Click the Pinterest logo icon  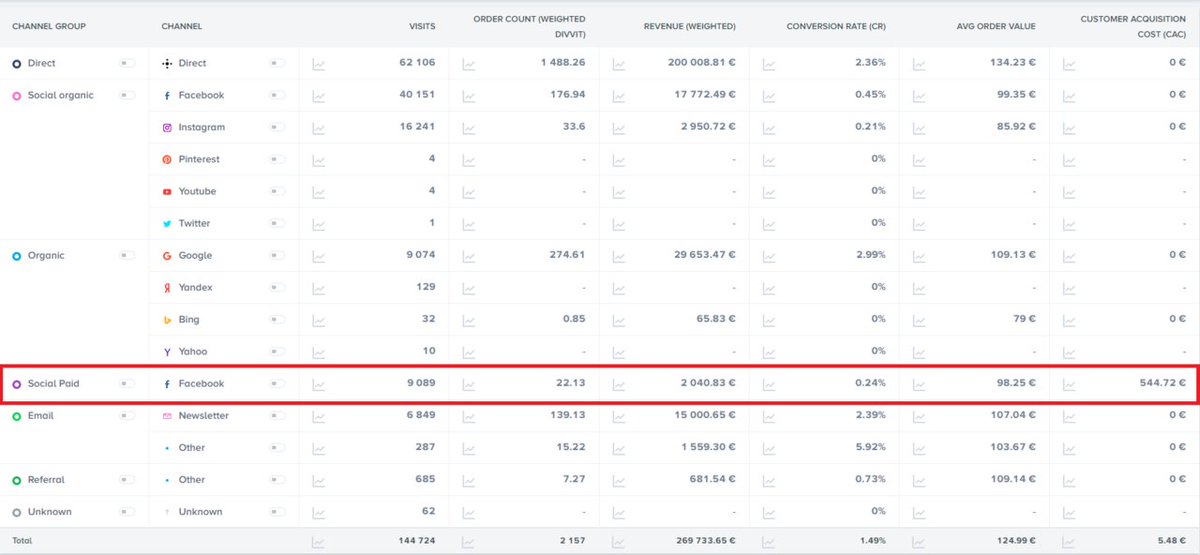167,160
